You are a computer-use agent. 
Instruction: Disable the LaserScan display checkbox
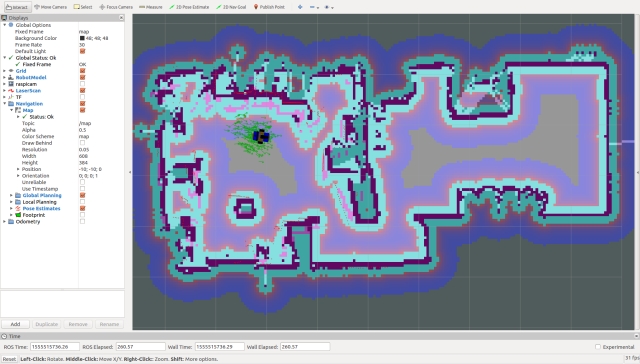82,91
